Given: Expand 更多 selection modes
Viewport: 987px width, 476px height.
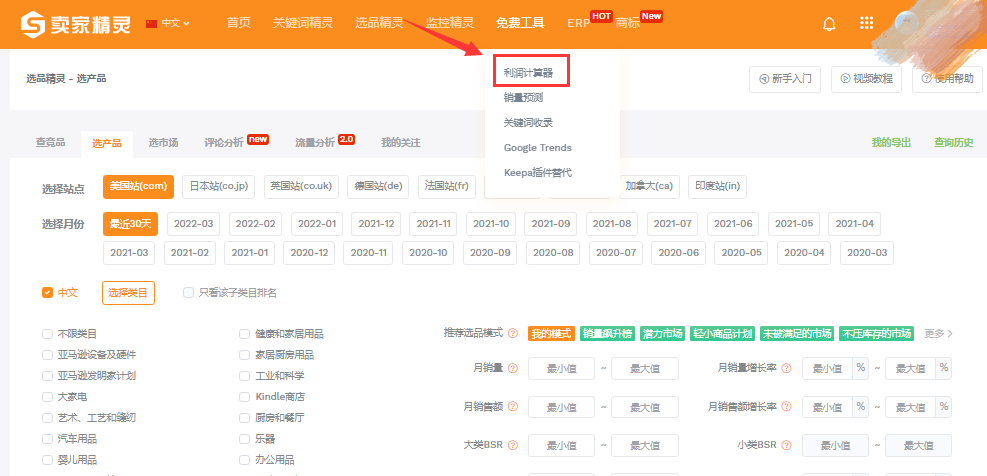Looking at the screenshot, I should (939, 334).
